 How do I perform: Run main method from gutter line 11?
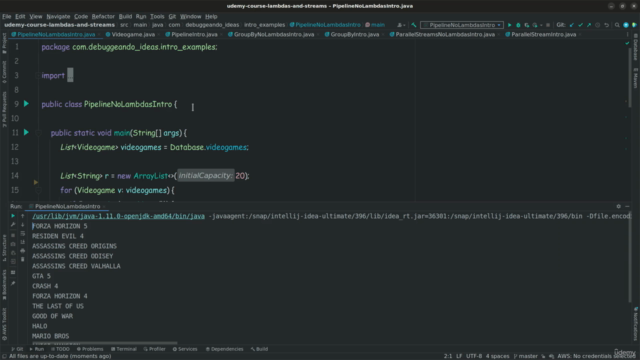point(27,132)
